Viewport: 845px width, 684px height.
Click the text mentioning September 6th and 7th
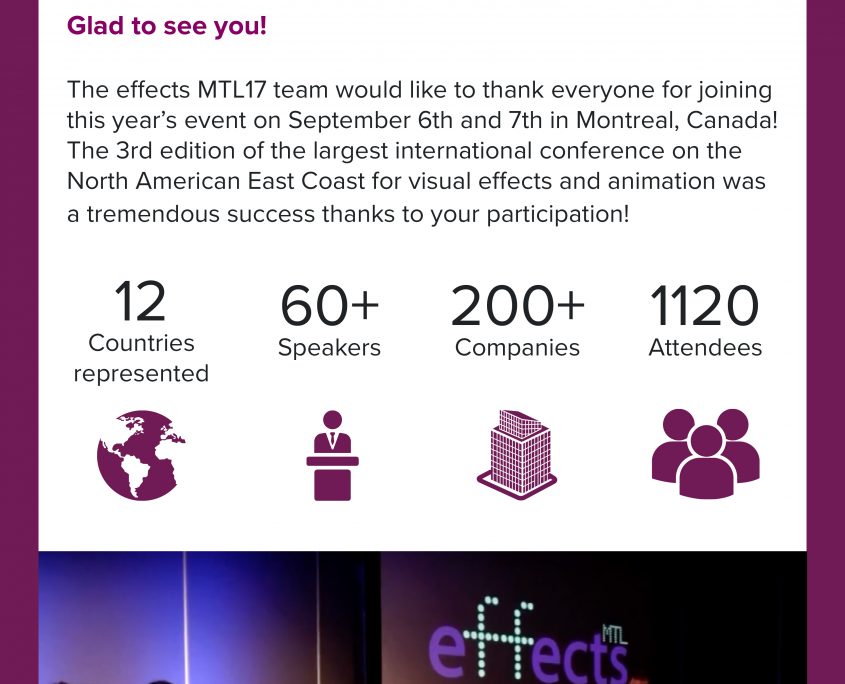pos(414,120)
